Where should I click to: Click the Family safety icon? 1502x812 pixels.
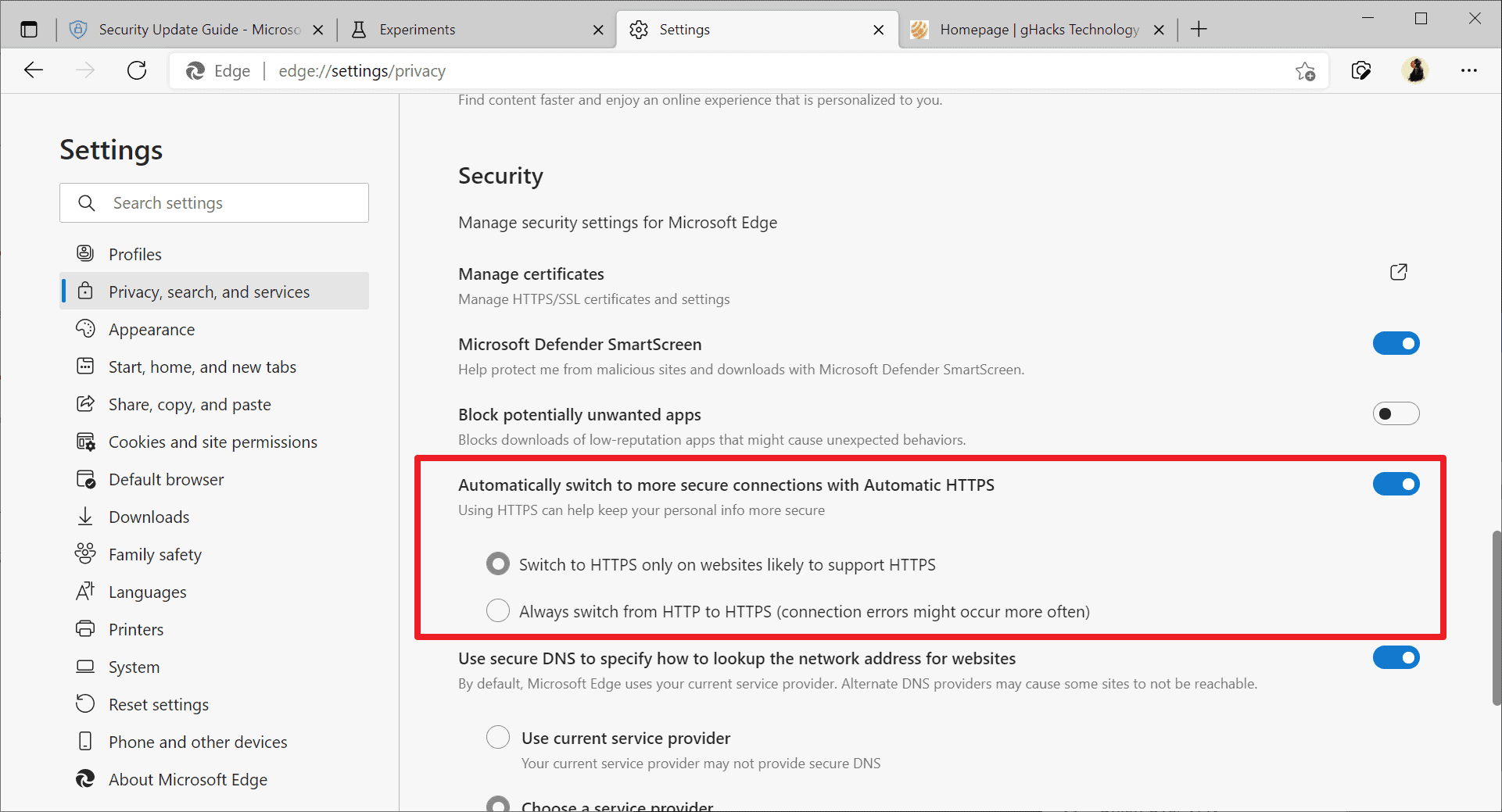point(86,553)
